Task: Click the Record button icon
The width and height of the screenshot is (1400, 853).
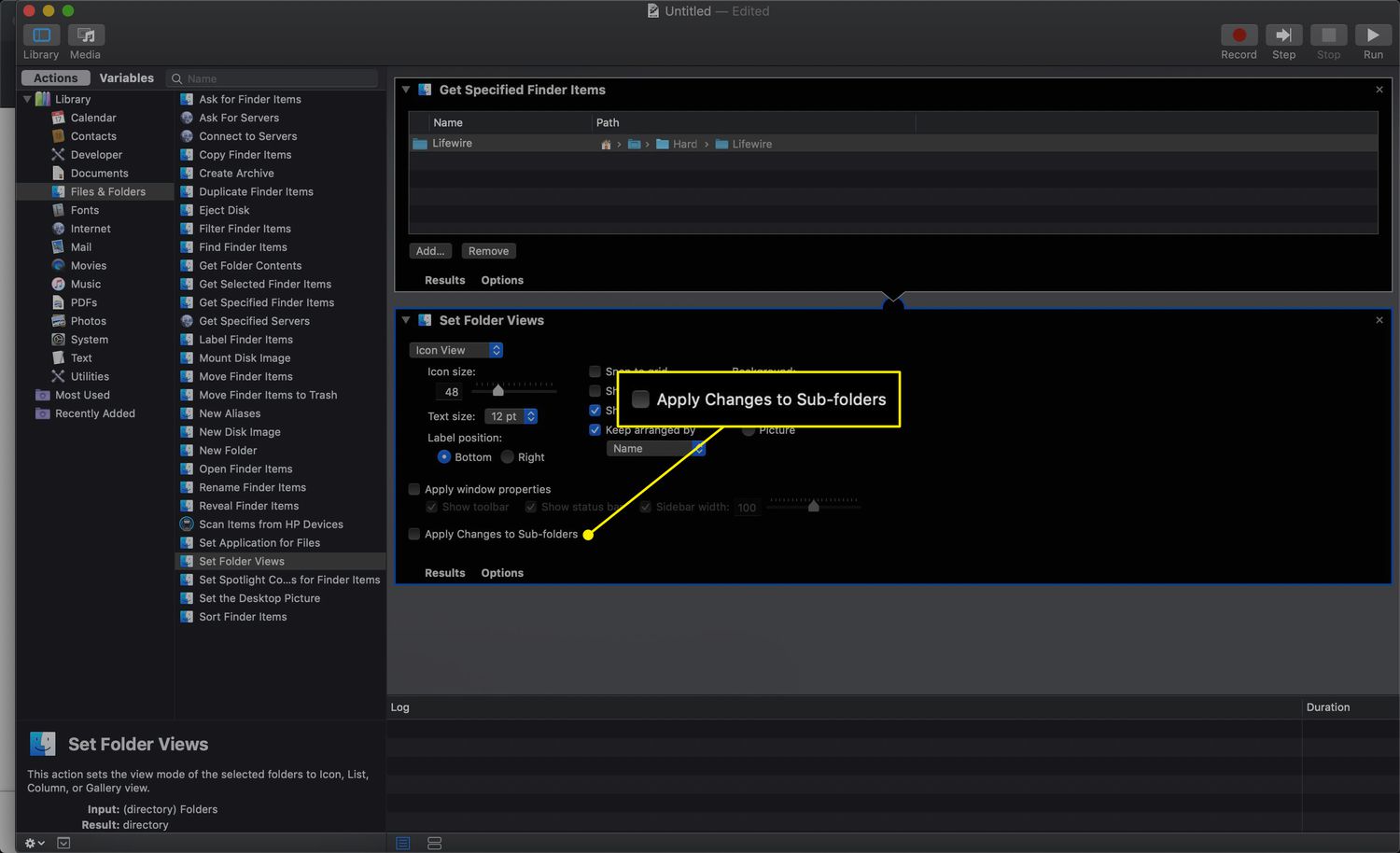Action: [1239, 35]
